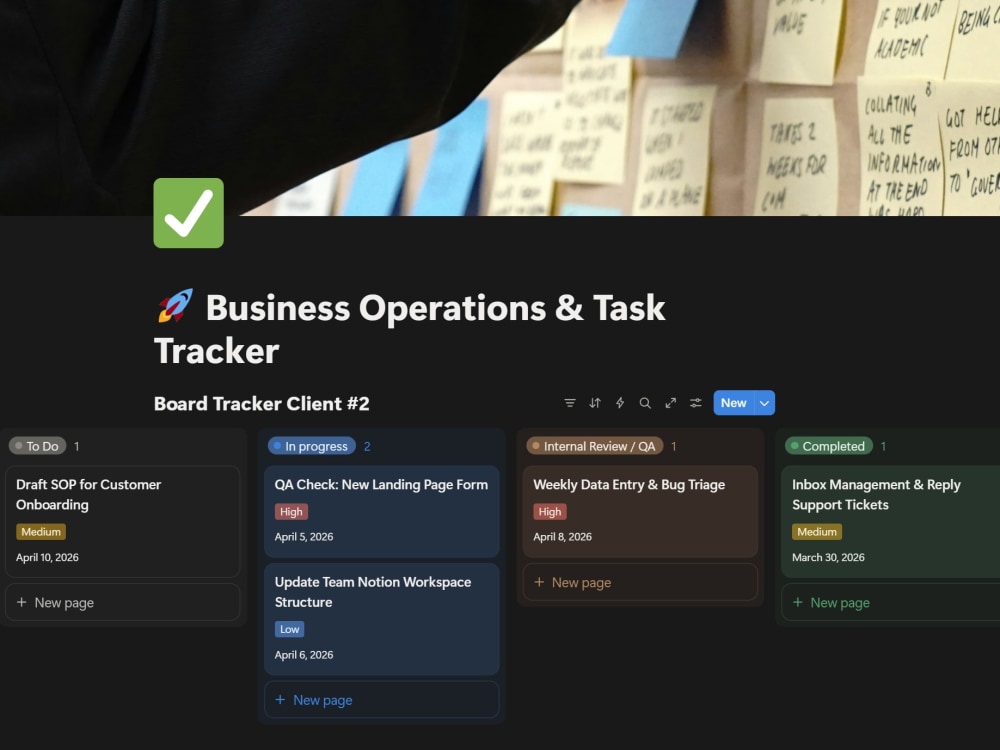Viewport: 1000px width, 750px height.
Task: Open Inbox Management & Reply Support Tickets card
Action: point(891,522)
